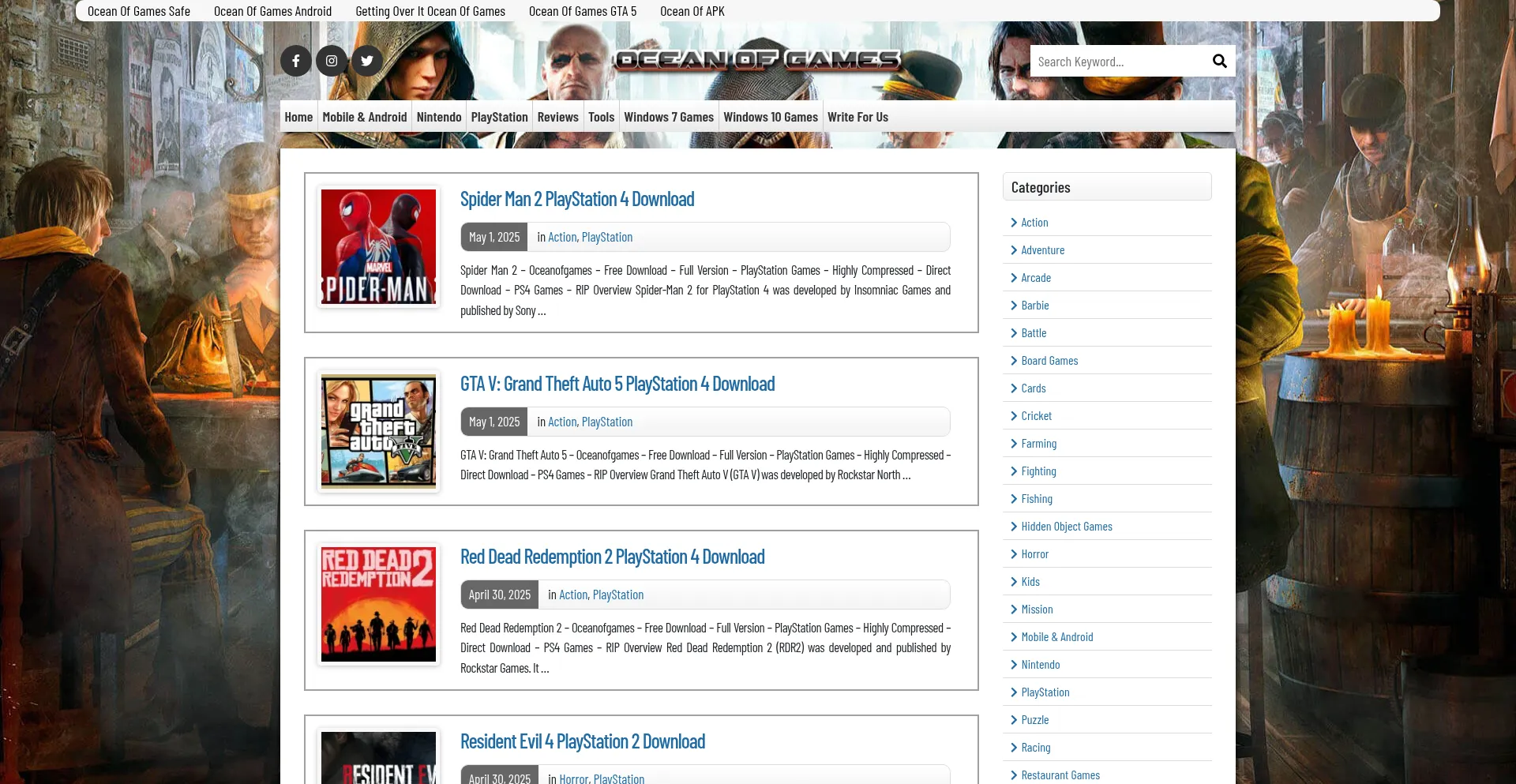Select Battle category
This screenshot has width=1516, height=784.
pyautogui.click(x=1034, y=333)
